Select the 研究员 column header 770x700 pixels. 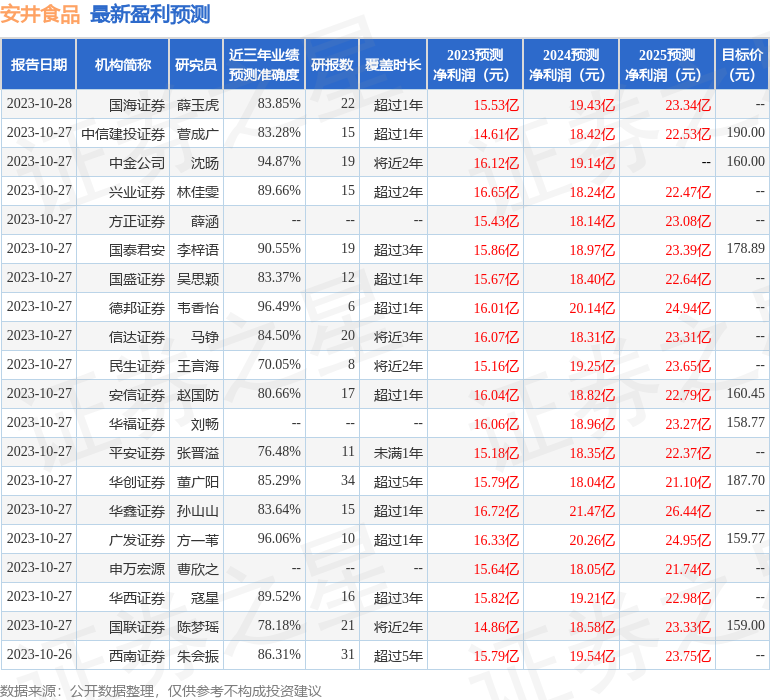coord(196,64)
